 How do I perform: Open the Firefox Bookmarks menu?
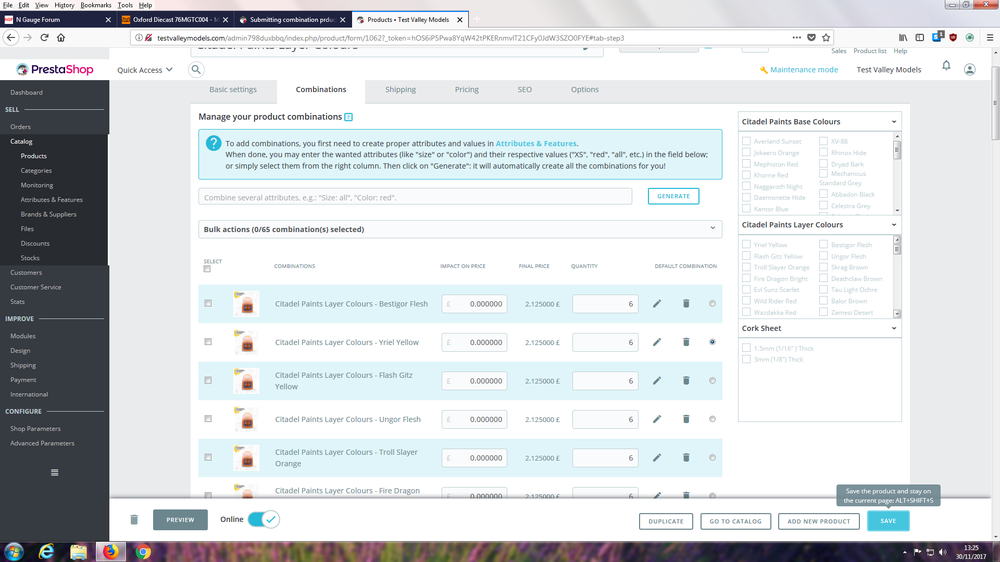coord(96,5)
